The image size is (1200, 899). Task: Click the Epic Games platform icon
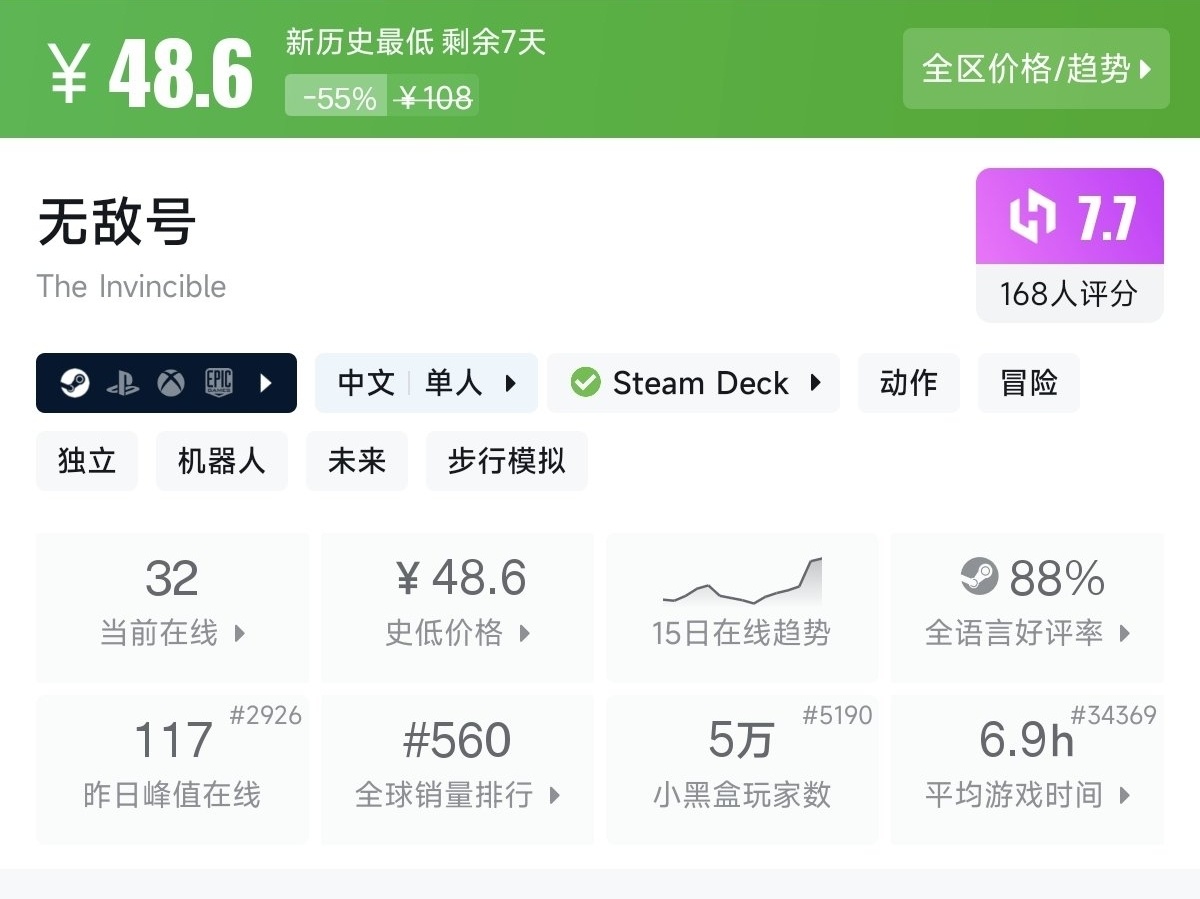(x=218, y=383)
